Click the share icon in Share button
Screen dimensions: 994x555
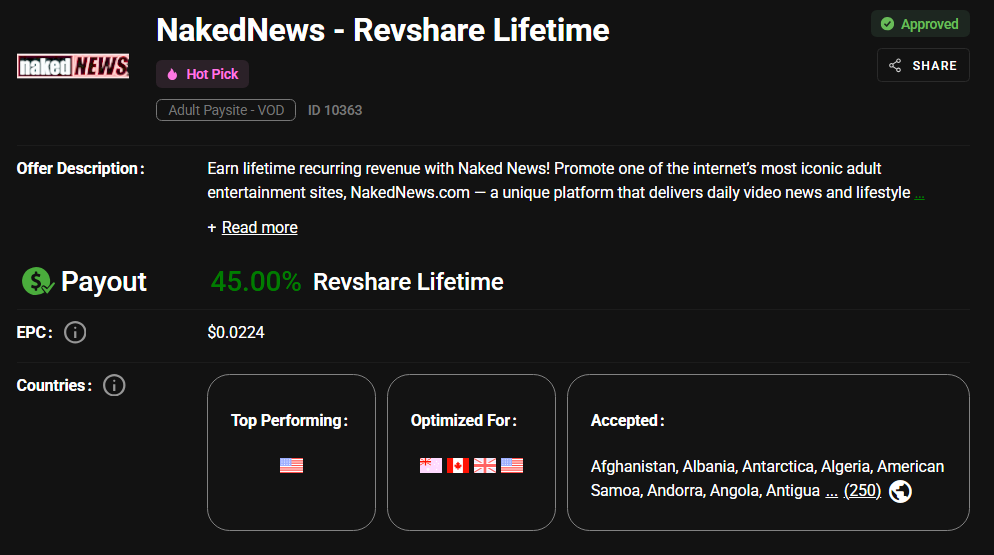pyautogui.click(x=895, y=65)
